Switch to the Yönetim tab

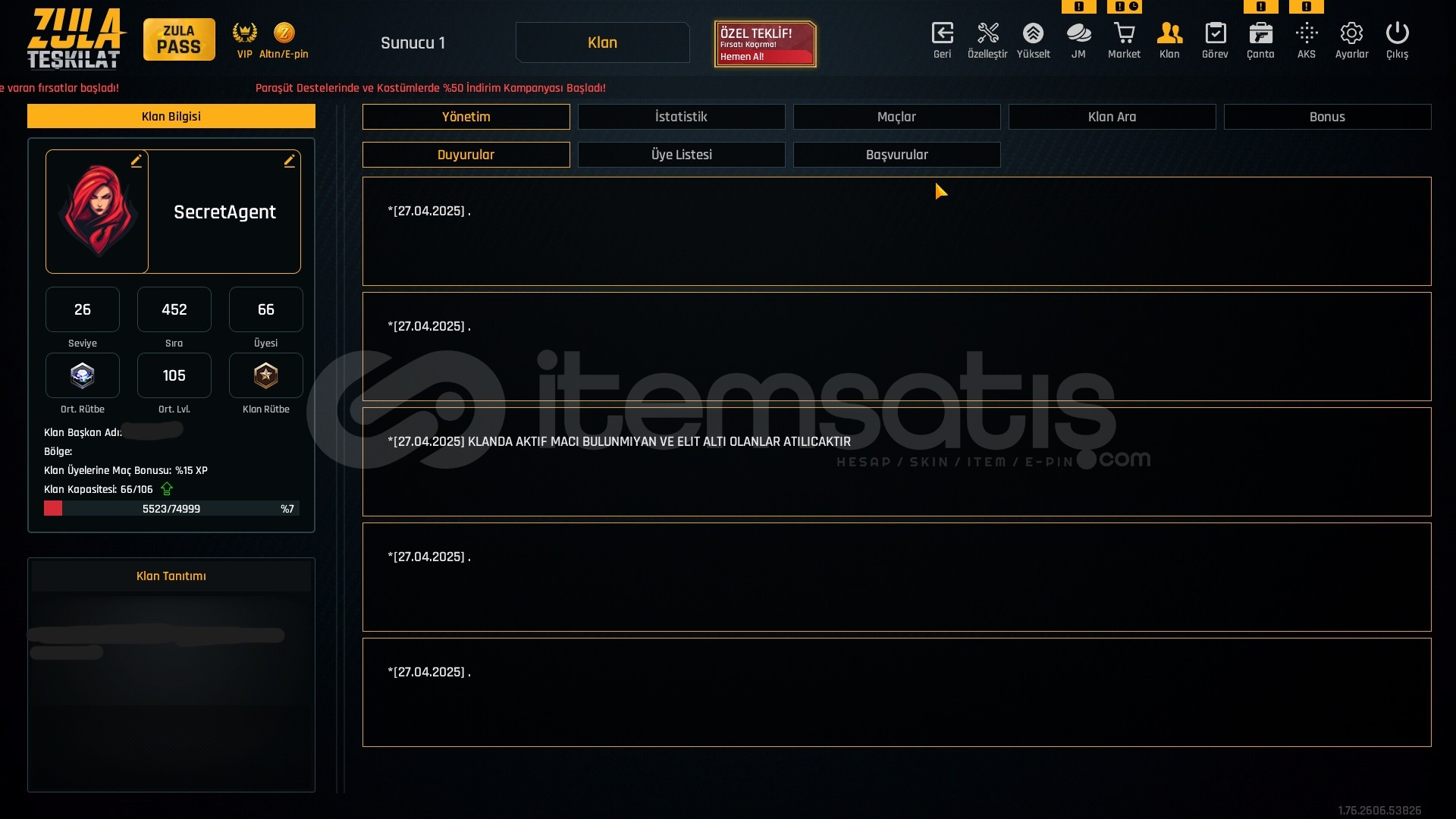pos(466,117)
